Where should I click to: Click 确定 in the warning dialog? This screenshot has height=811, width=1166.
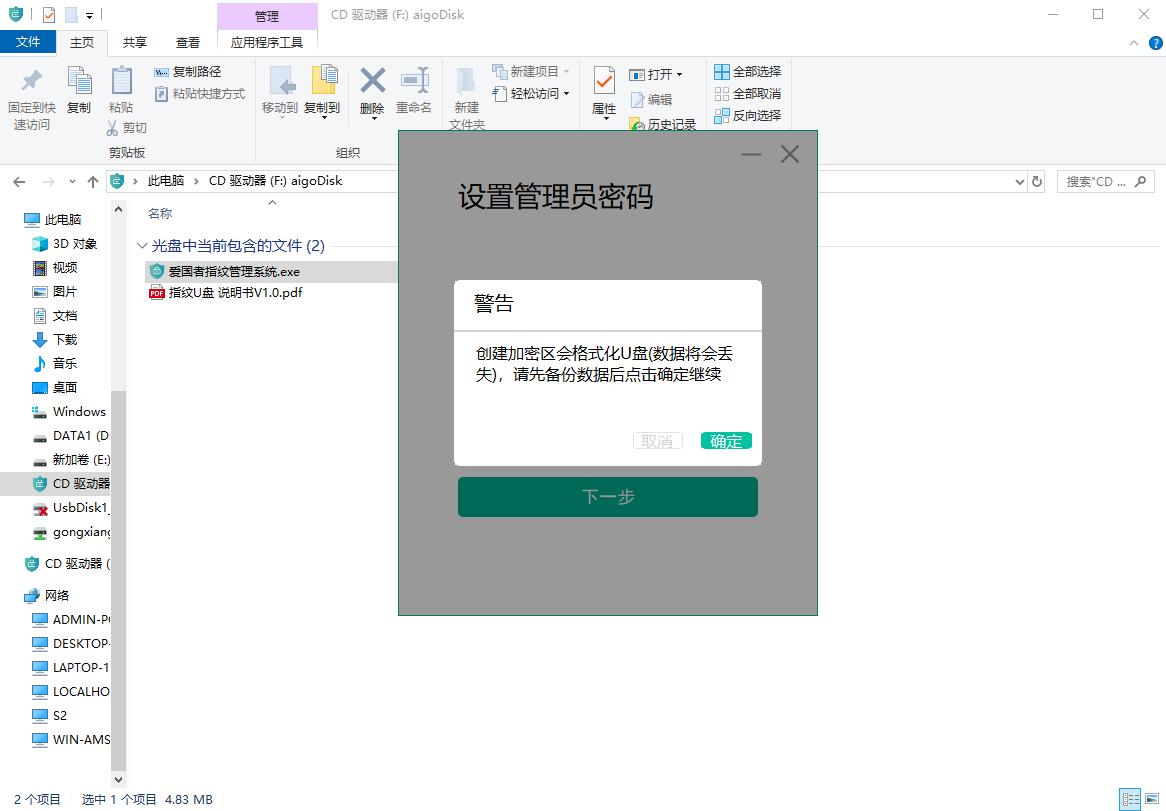pos(725,440)
